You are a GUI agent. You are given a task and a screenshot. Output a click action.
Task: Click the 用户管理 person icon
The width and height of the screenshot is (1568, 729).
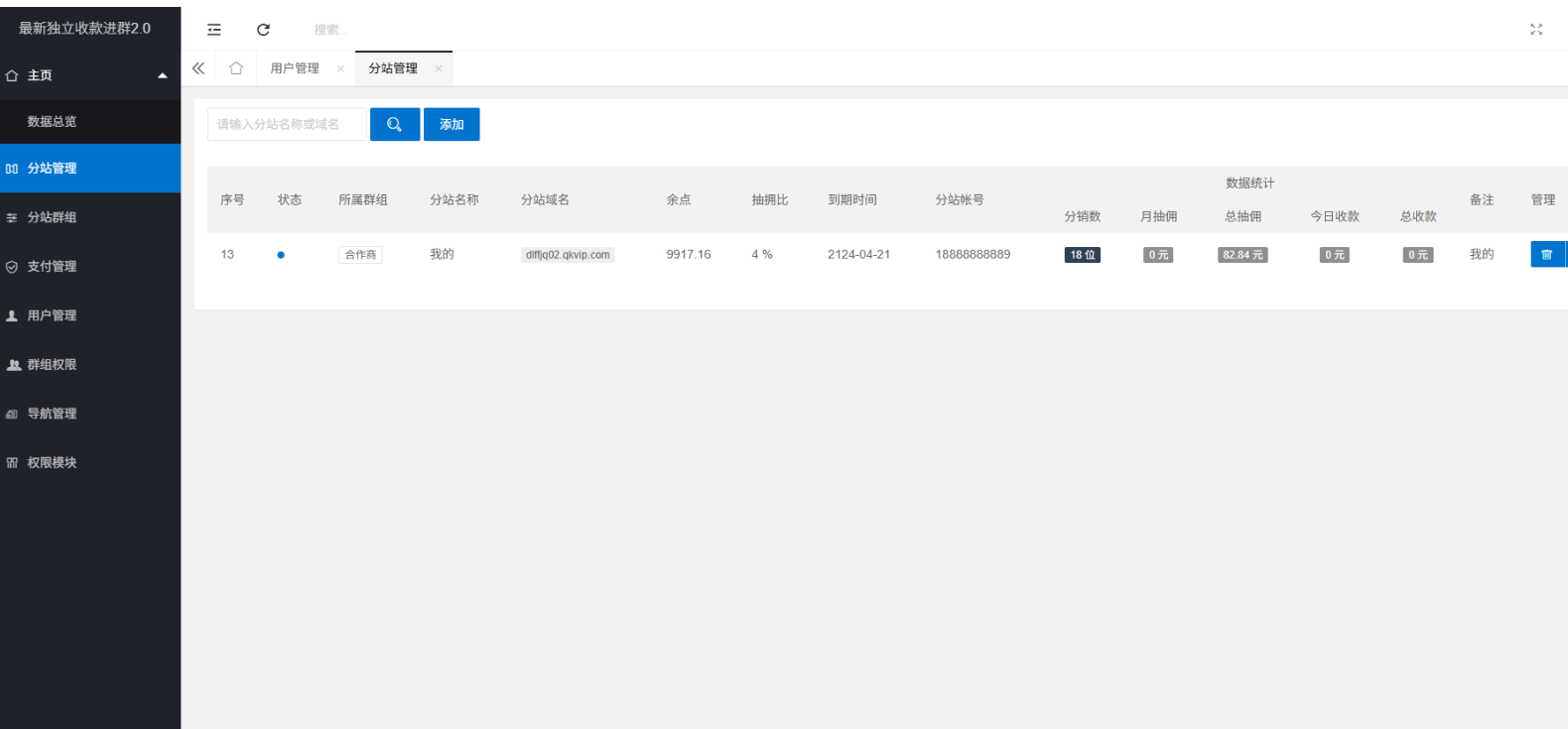pos(12,315)
